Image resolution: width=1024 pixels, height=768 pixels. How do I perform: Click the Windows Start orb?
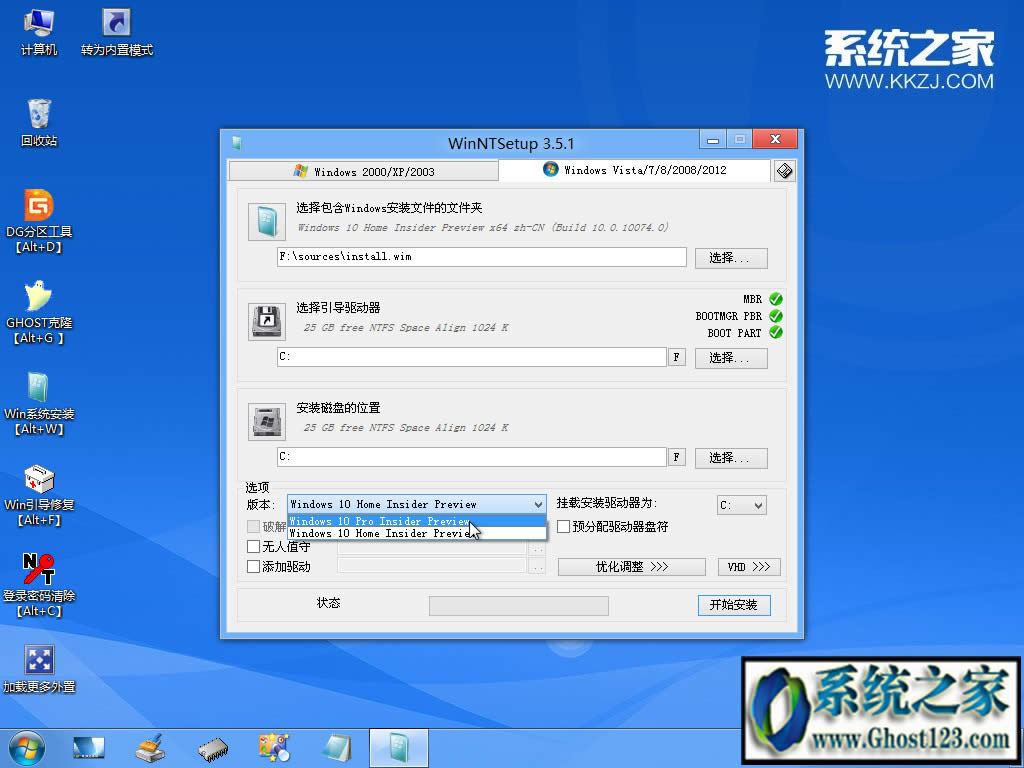point(27,748)
